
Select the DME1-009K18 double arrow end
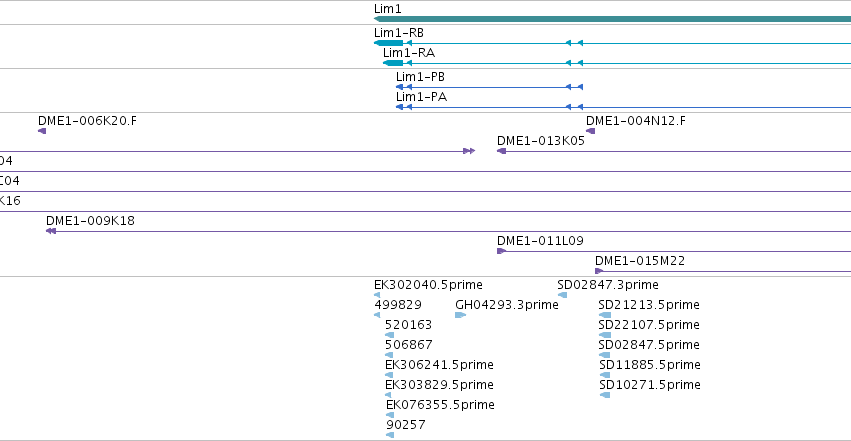point(51,231)
